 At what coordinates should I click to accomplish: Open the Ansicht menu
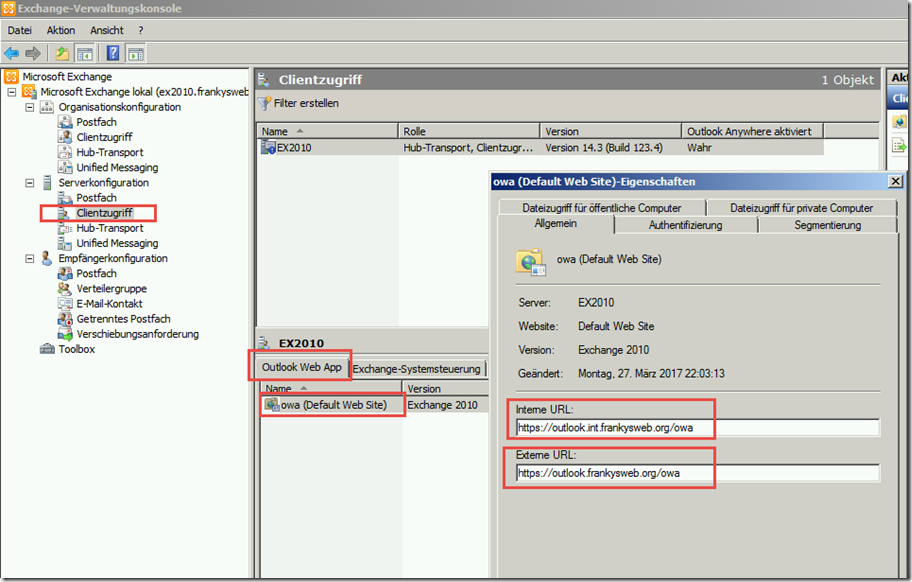(107, 30)
